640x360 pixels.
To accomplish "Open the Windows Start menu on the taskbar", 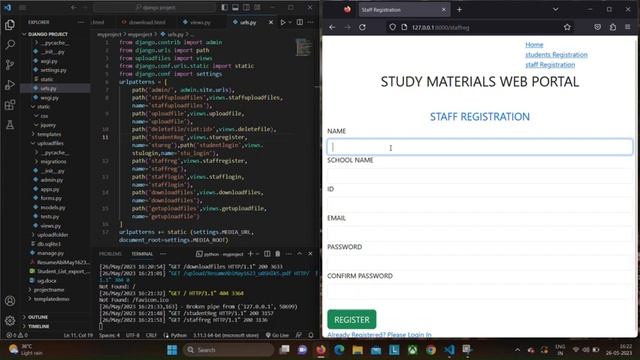I will pos(172,350).
